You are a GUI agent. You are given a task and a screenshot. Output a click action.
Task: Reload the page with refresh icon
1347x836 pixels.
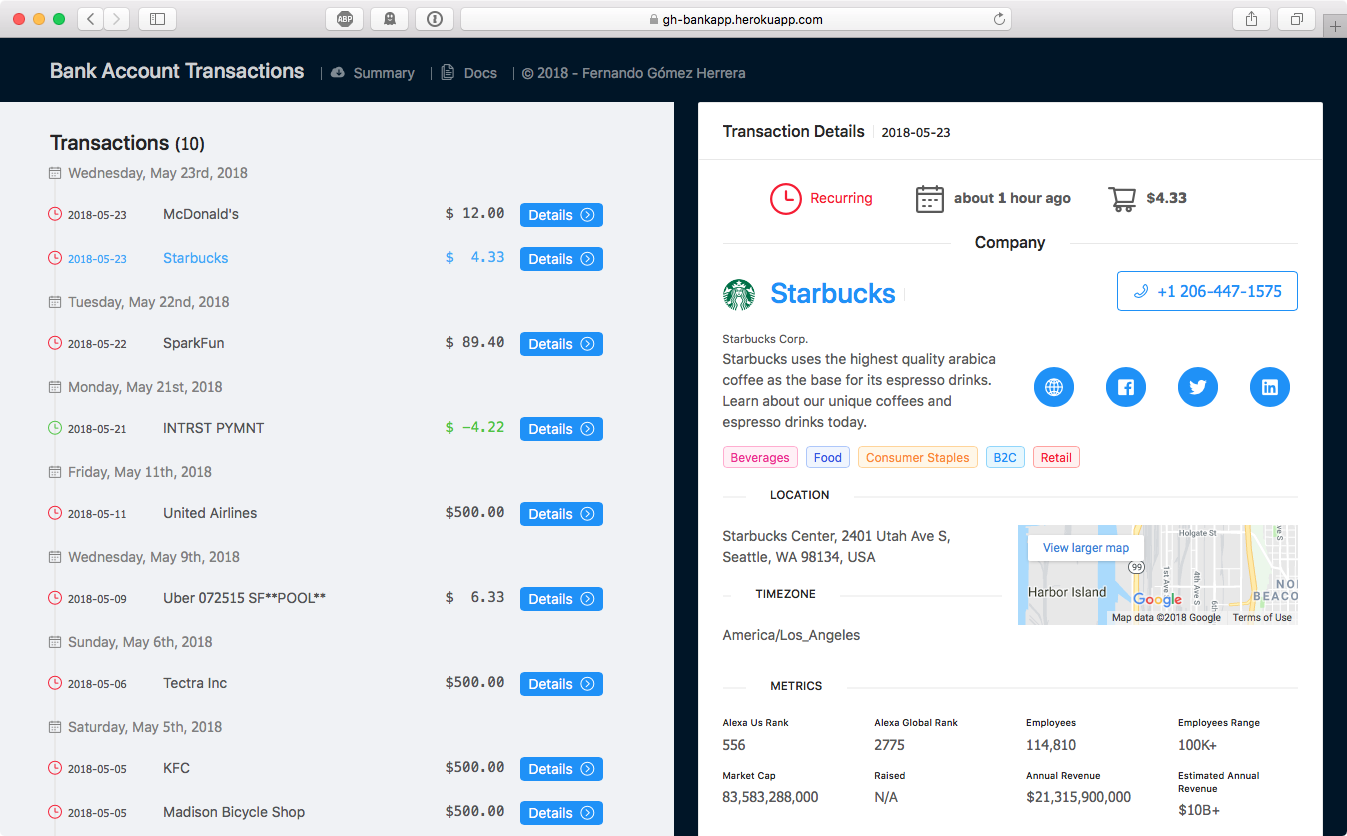[x=998, y=19]
